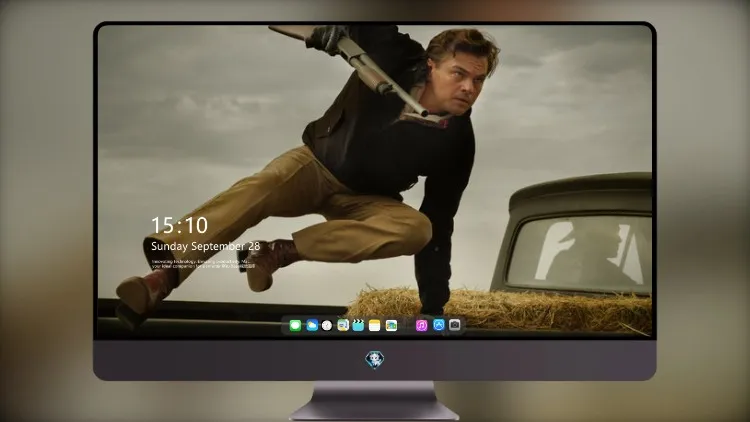Open the green Messages app in the dock
The image size is (750, 422).
click(295, 326)
